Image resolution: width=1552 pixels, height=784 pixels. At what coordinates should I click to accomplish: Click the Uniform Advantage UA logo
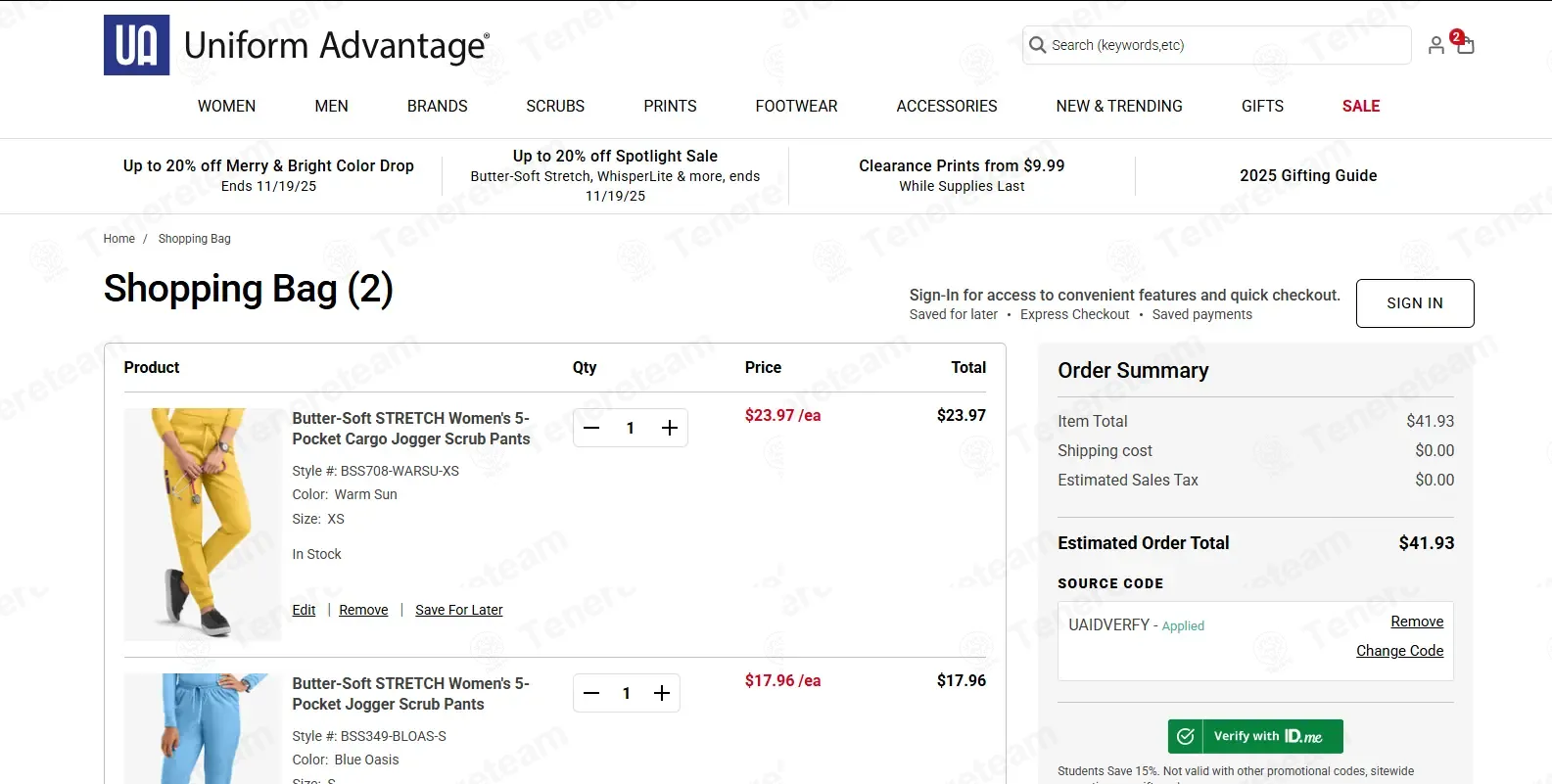[x=137, y=45]
